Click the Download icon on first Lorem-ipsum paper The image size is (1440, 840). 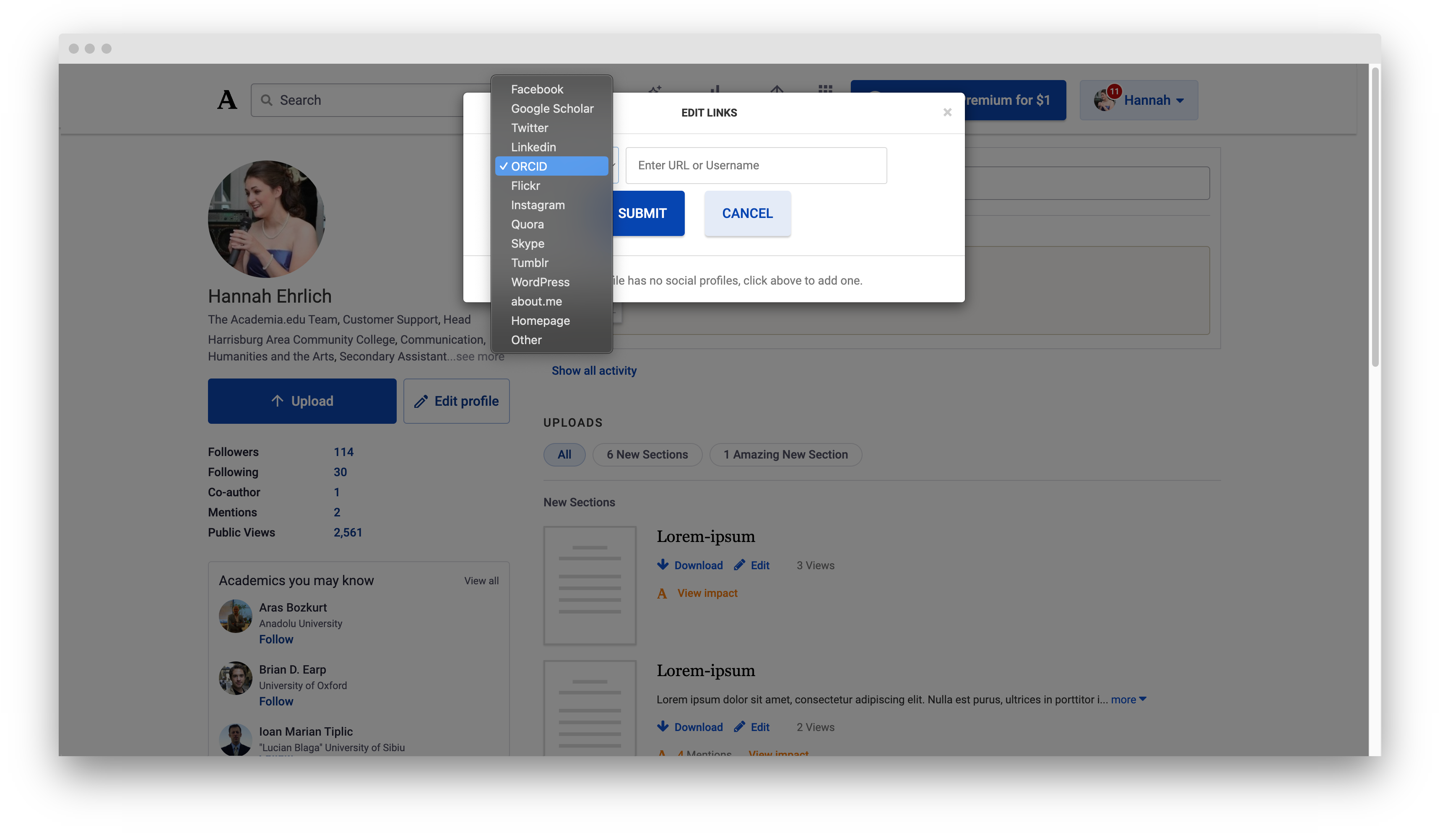[663, 565]
